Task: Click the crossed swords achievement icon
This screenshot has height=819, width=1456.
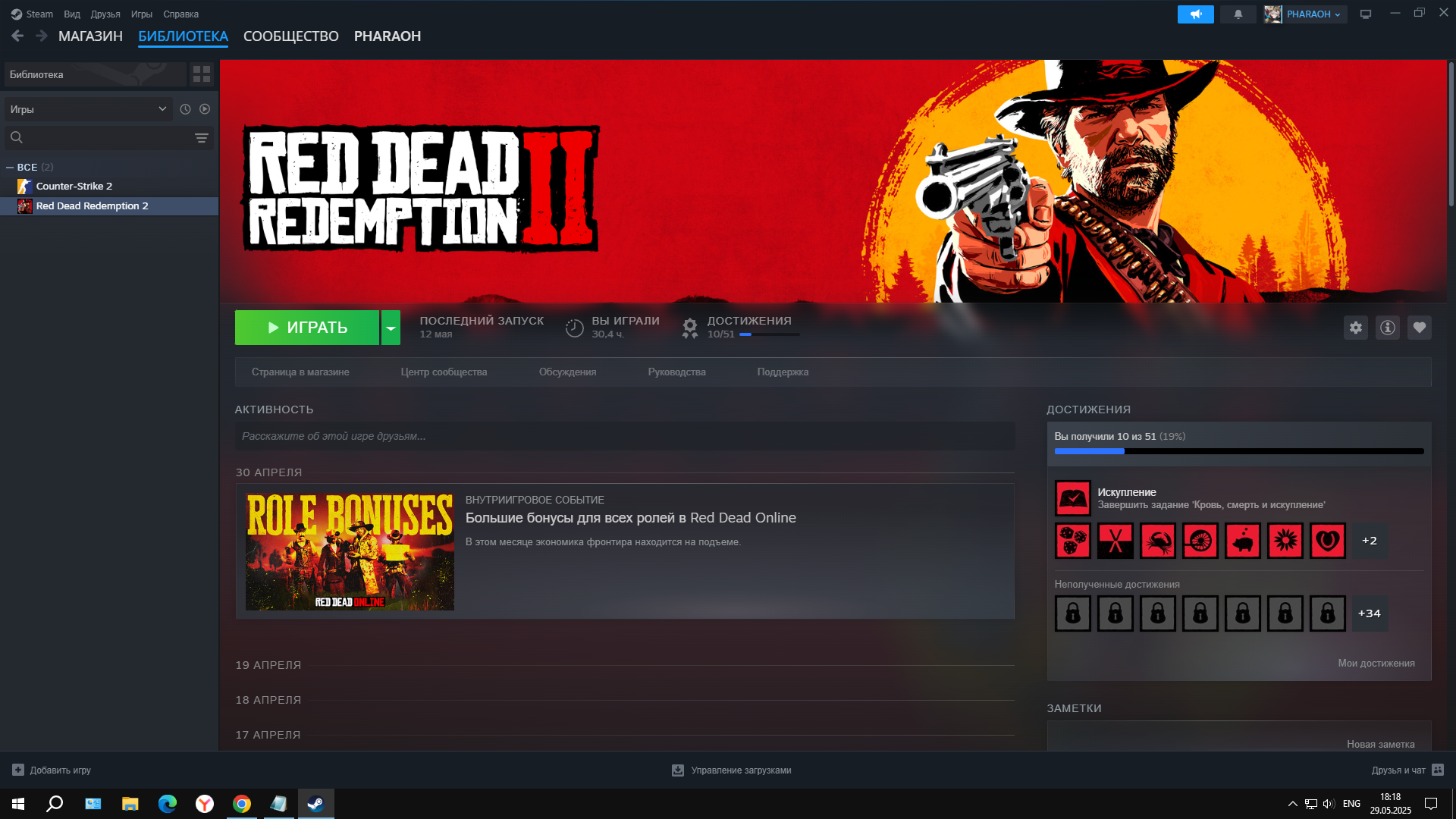Action: pyautogui.click(x=1116, y=541)
